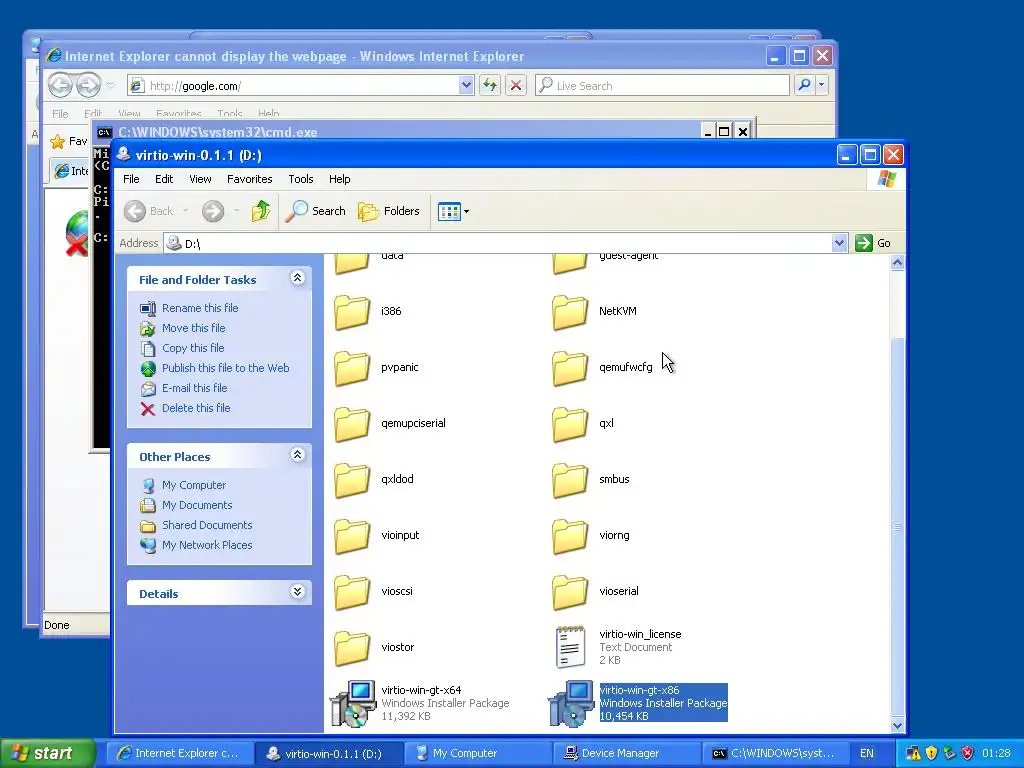Open the File menu in Explorer
1024x768 pixels.
(x=131, y=179)
